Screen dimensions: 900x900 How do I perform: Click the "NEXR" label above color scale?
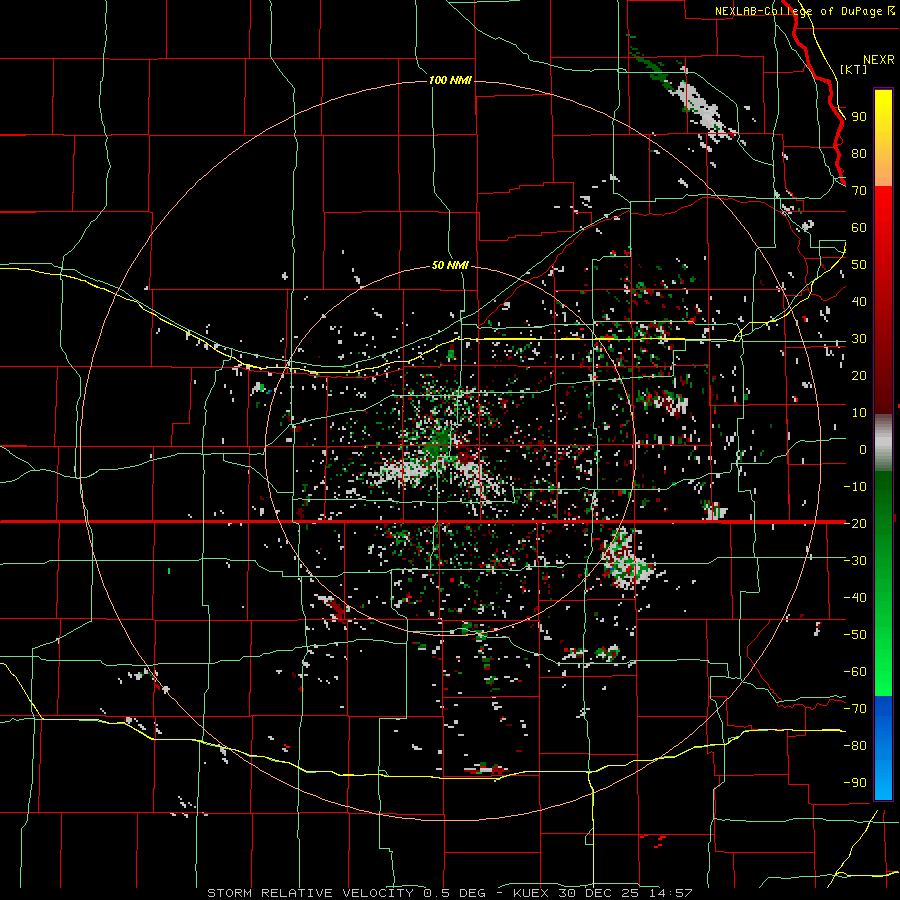tap(879, 60)
